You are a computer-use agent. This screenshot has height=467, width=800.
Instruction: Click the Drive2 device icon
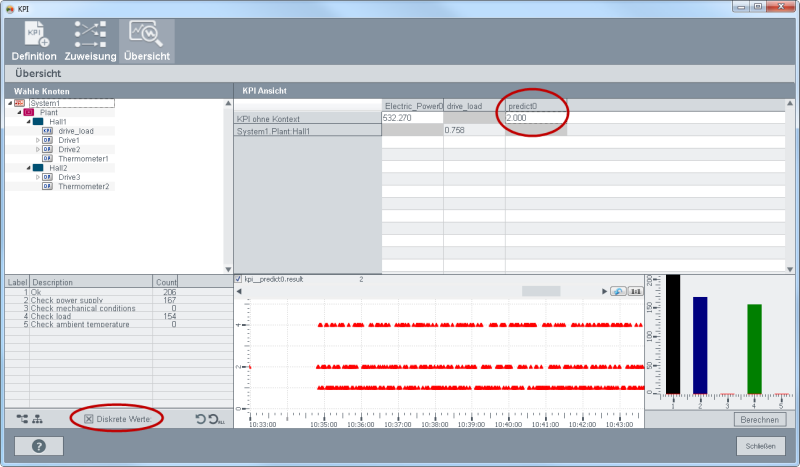tap(47, 149)
